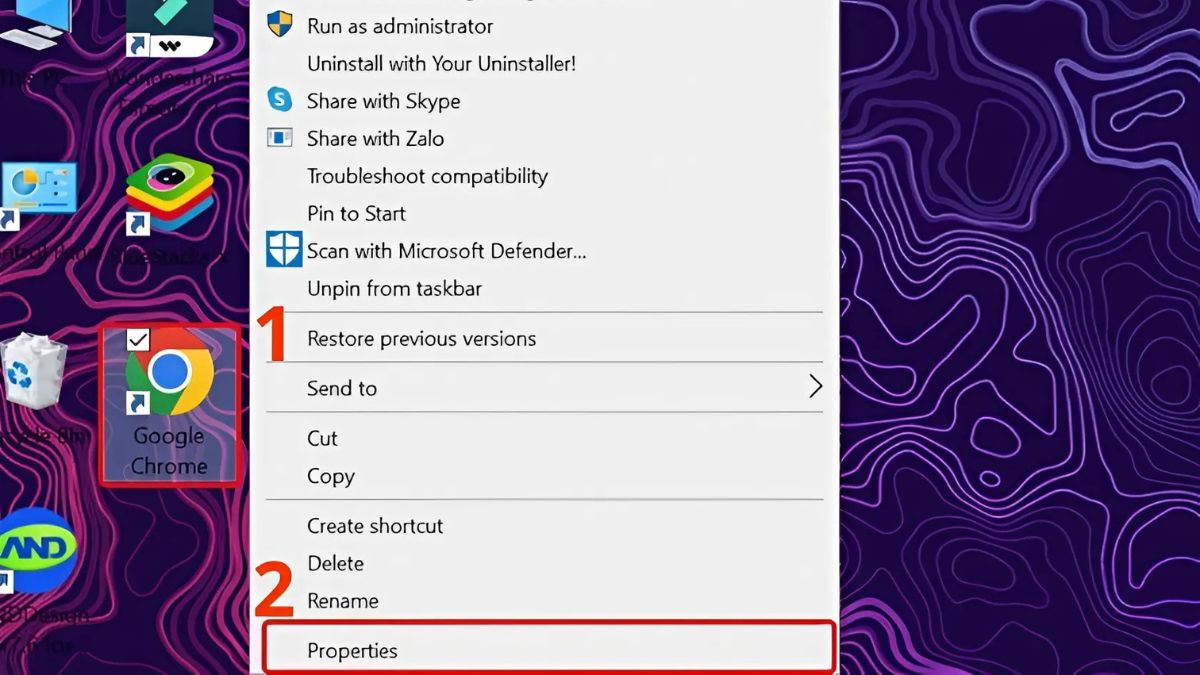
Task: Expand the Send to submenu arrow
Action: (815, 387)
